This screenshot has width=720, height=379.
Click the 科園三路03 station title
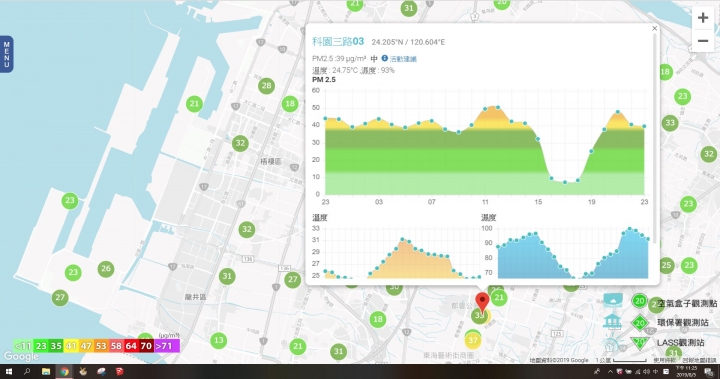click(338, 42)
